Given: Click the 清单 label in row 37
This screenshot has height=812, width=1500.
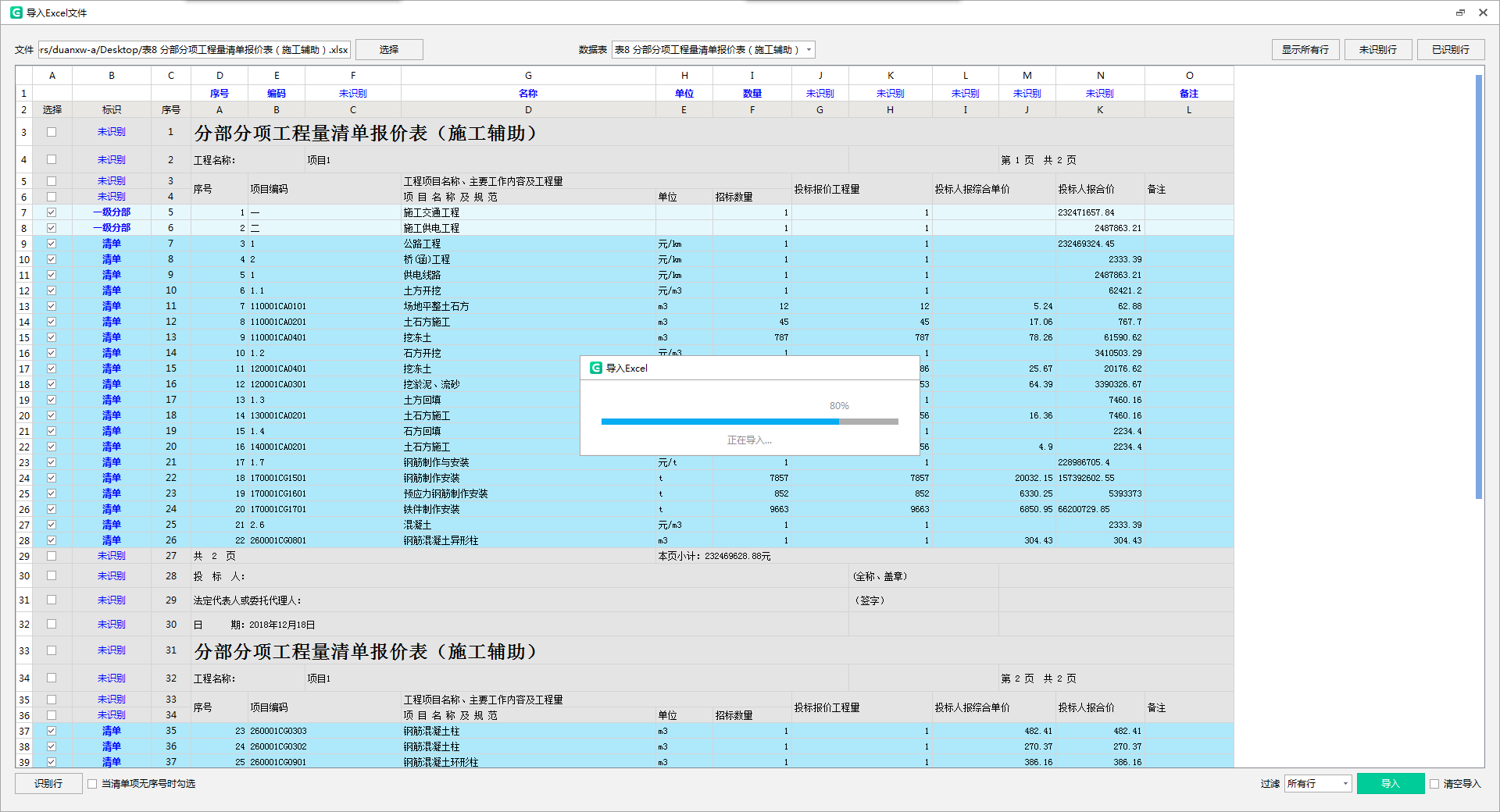Looking at the screenshot, I should 112,731.
